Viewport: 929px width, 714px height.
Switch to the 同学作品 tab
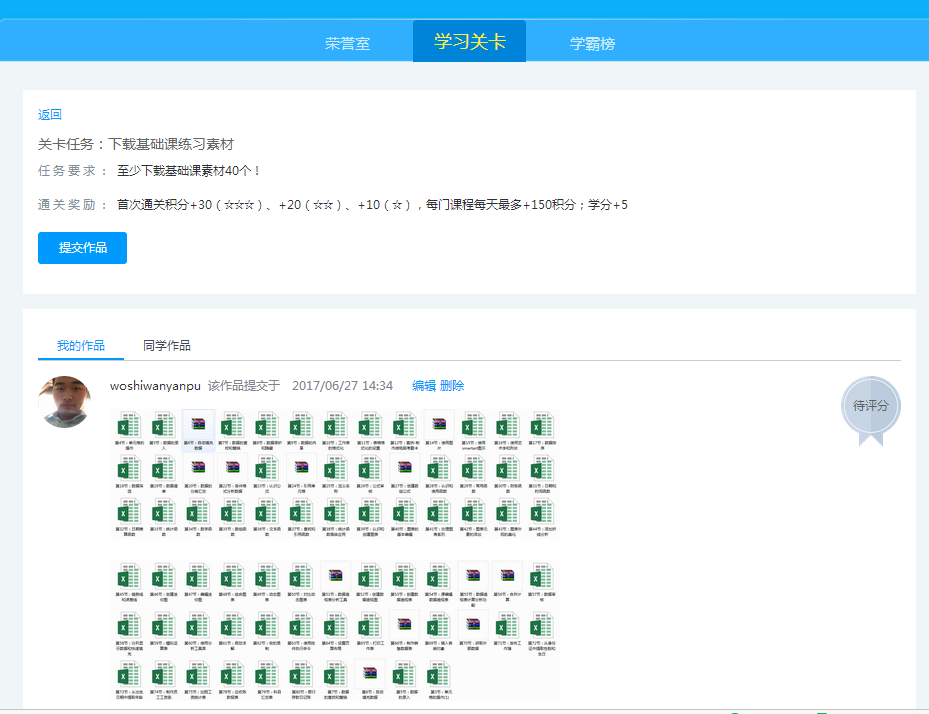tap(167, 346)
